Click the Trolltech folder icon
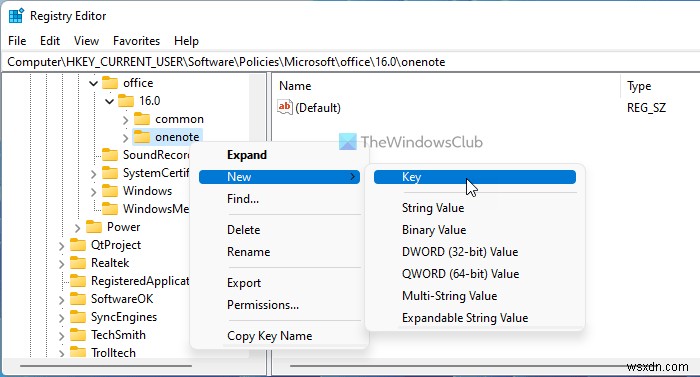Viewport: 700px width, 377px height. pyautogui.click(x=78, y=352)
